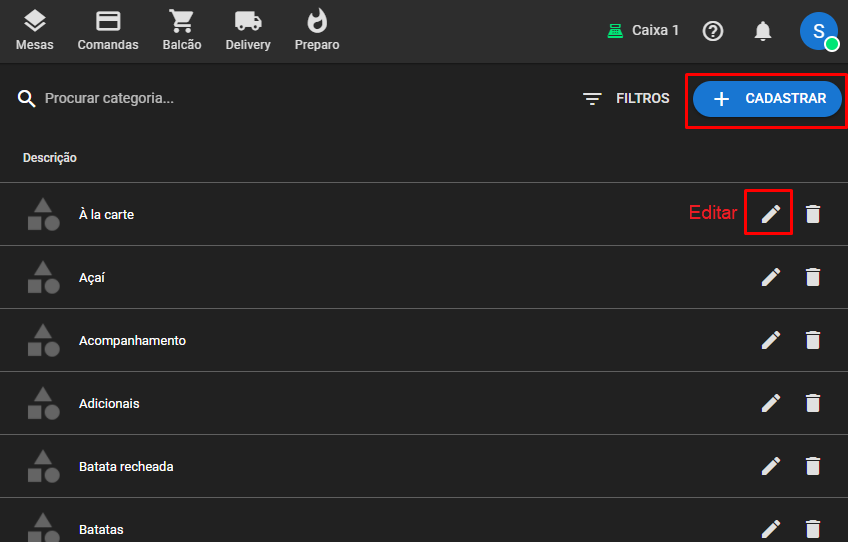Click the Descrição column header
This screenshot has height=542, width=848.
coord(50,158)
